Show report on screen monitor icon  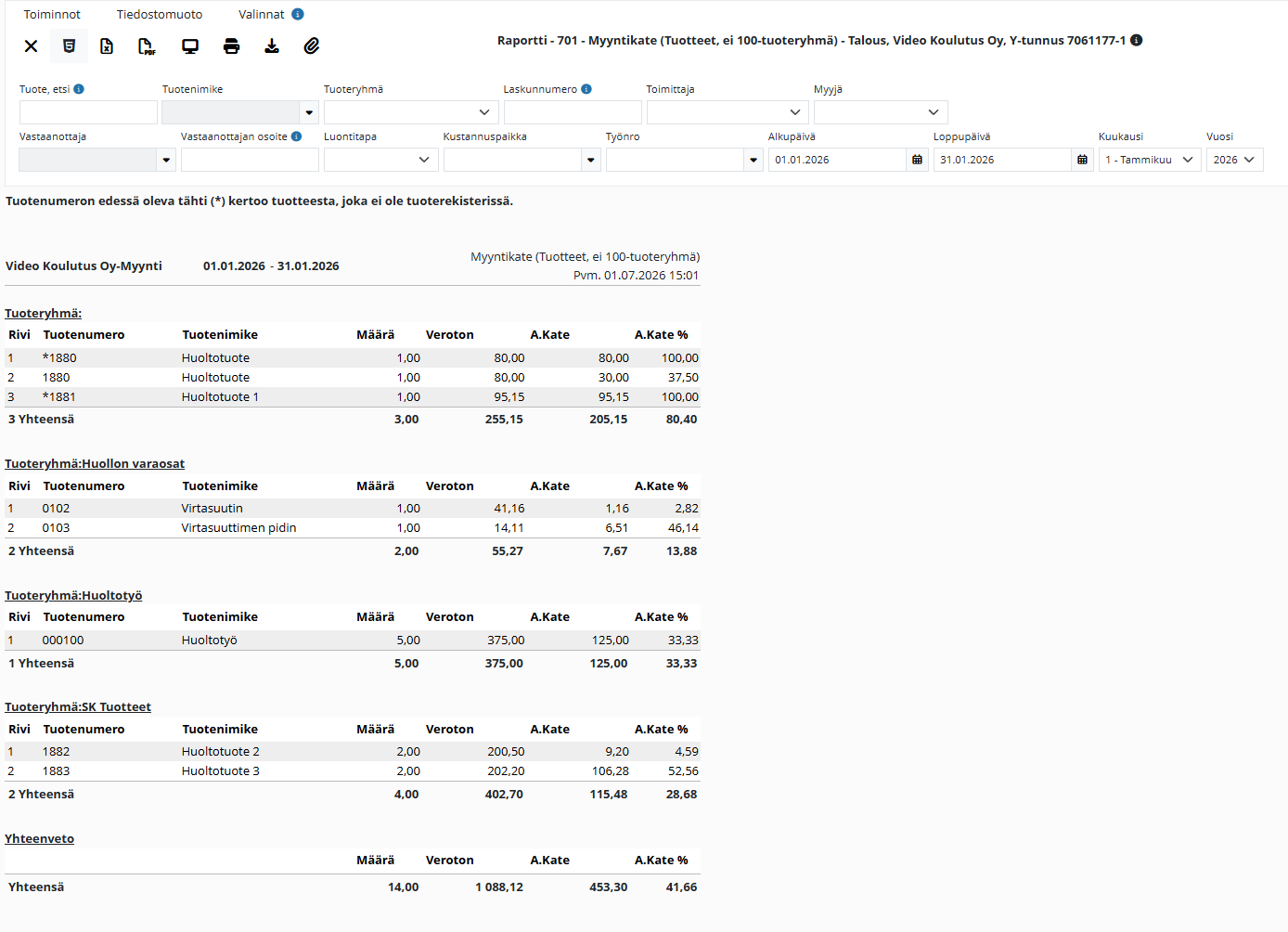click(190, 45)
